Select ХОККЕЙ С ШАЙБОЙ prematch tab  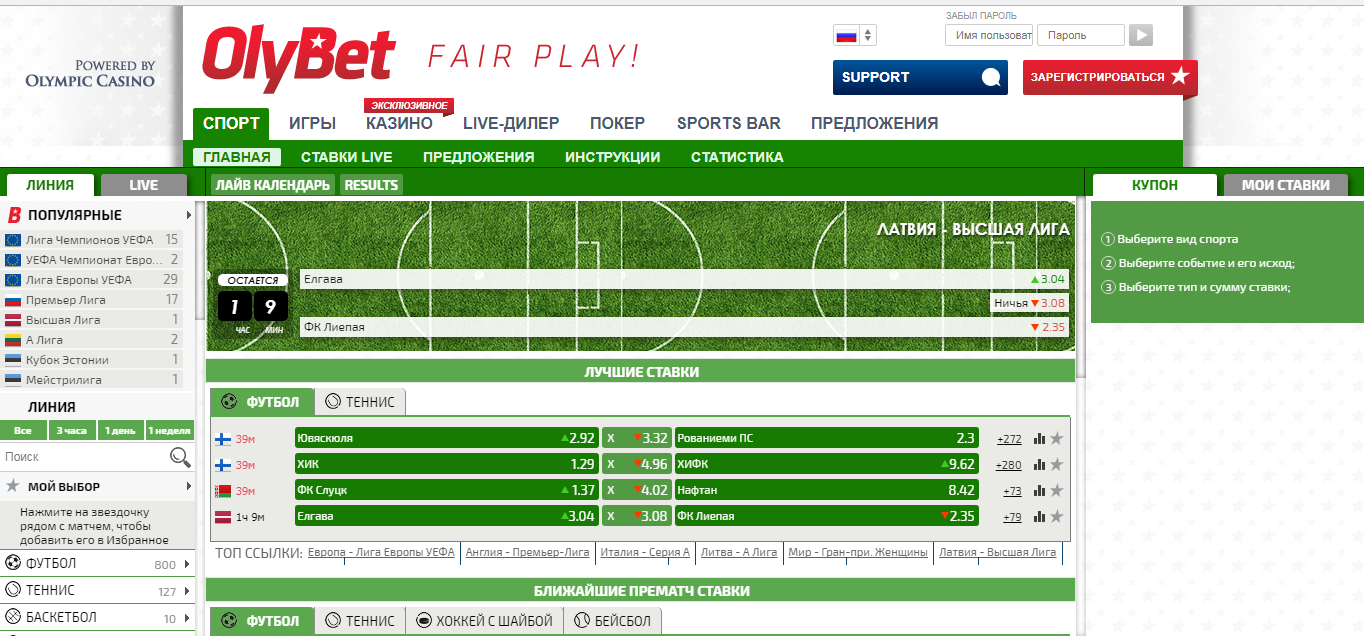click(x=484, y=621)
